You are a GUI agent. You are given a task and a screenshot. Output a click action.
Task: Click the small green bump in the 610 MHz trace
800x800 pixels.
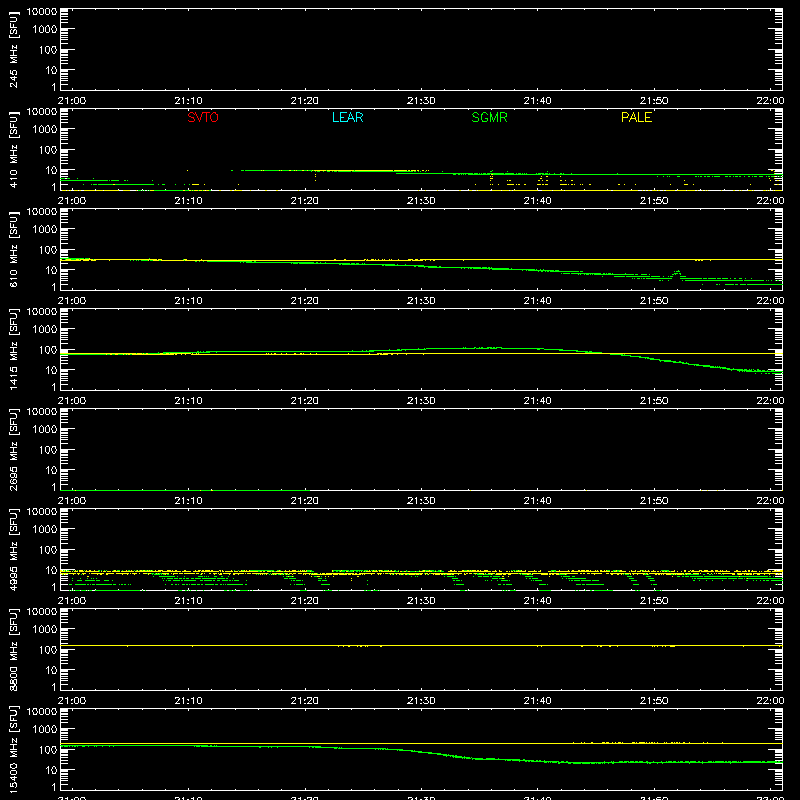[677, 274]
